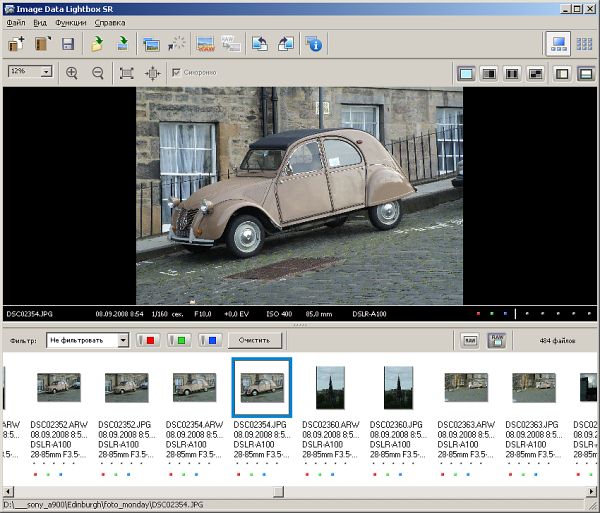Viewport: 600px width, 513px height.
Task: Set blue label under DSC02363.JPG thumbnail
Action: 536,474
